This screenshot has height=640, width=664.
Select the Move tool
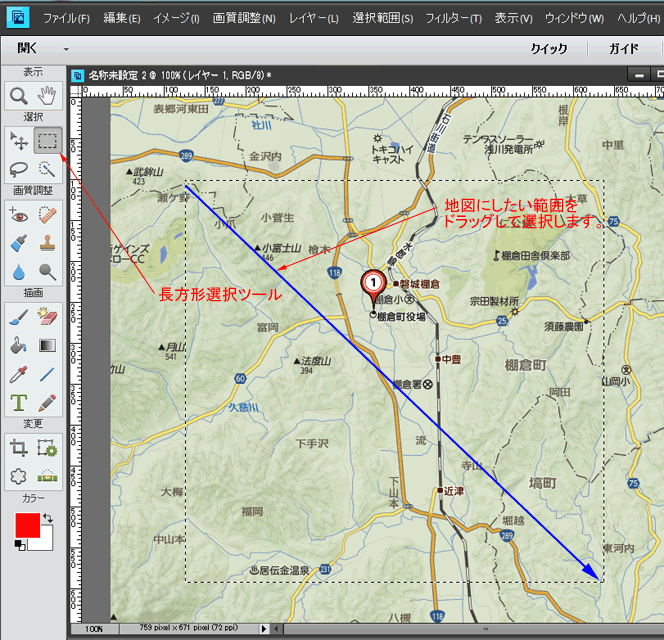pos(19,141)
